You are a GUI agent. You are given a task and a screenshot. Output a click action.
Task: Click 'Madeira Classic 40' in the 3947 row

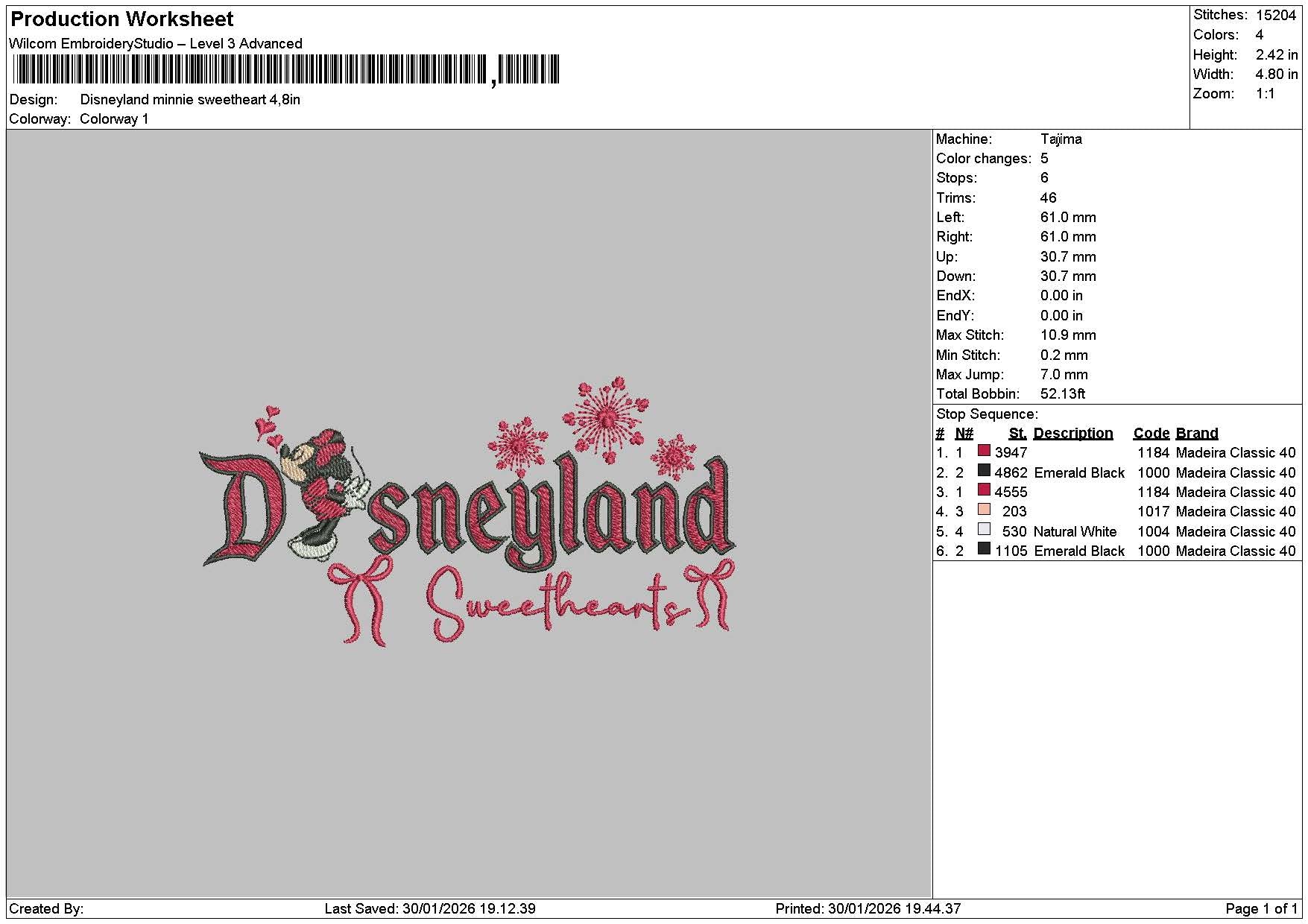pos(1236,453)
